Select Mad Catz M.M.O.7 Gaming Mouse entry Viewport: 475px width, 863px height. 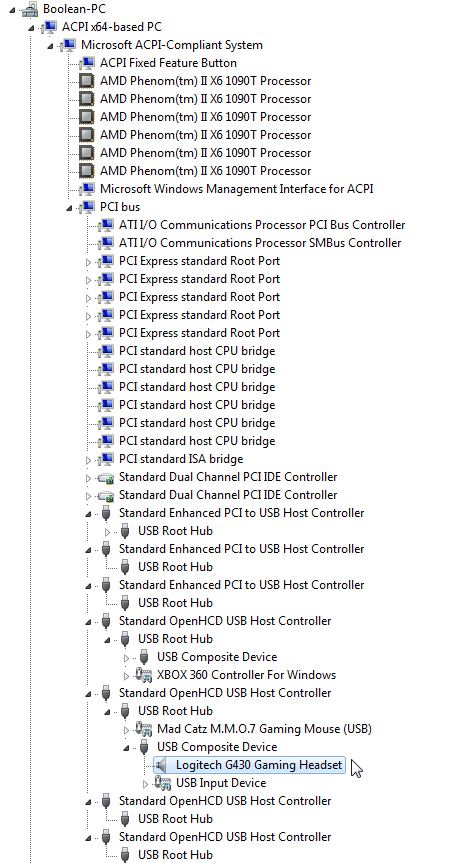tap(264, 729)
